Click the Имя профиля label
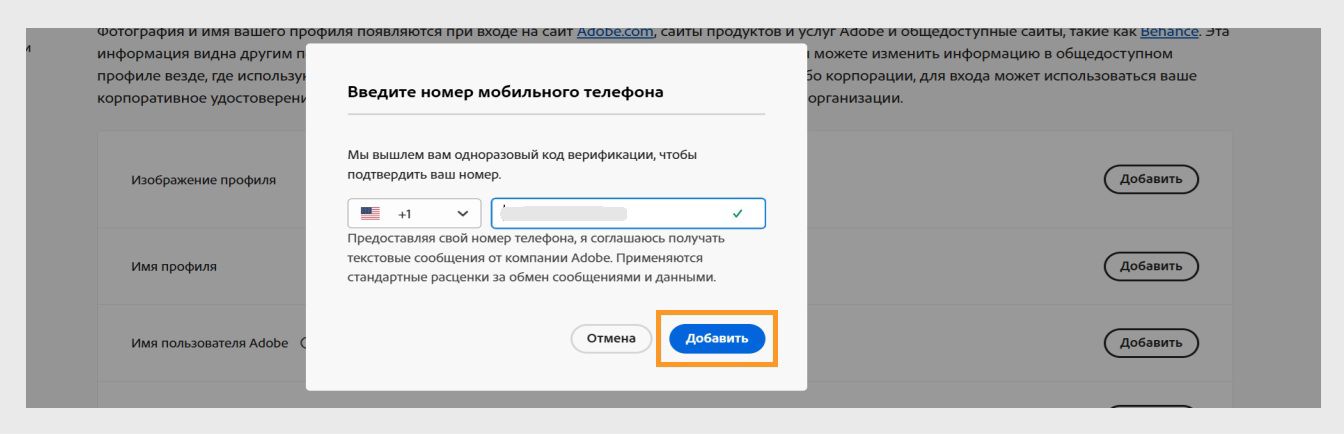1344x434 pixels. pos(174,267)
